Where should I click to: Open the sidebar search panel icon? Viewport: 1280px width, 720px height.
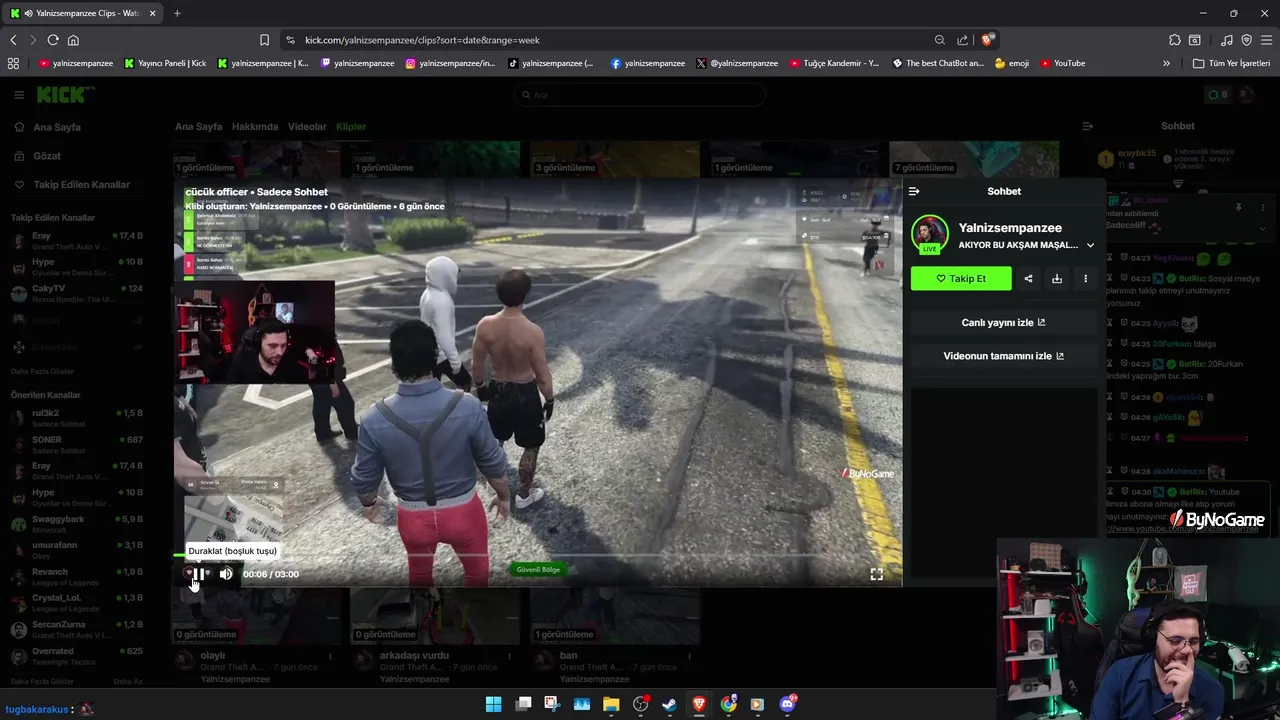(1195, 40)
